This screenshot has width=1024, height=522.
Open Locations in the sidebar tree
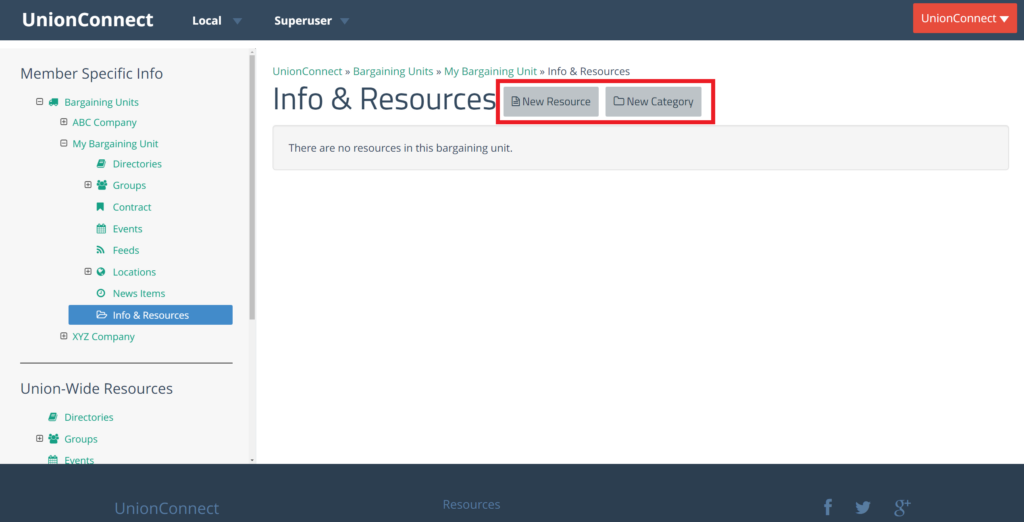[x=135, y=272]
